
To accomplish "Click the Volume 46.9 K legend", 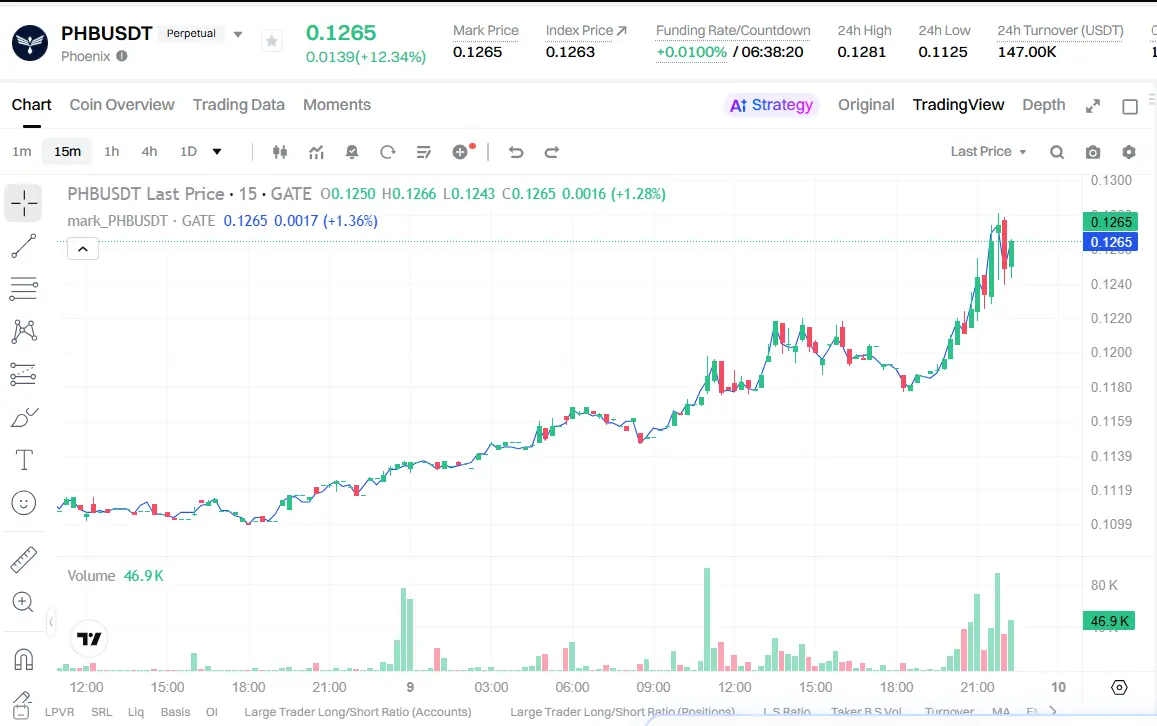I will pyautogui.click(x=115, y=575).
